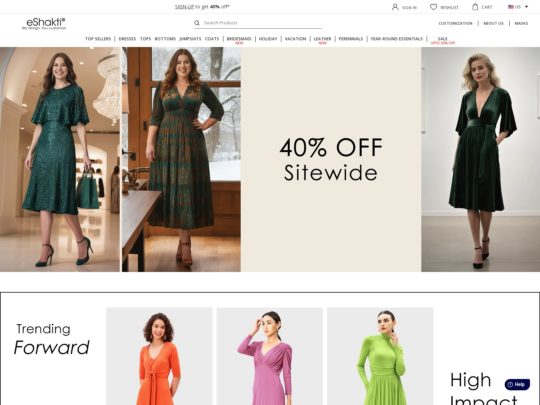Open the shopping Cart bag icon
540x405 pixels.
pyautogui.click(x=475, y=7)
